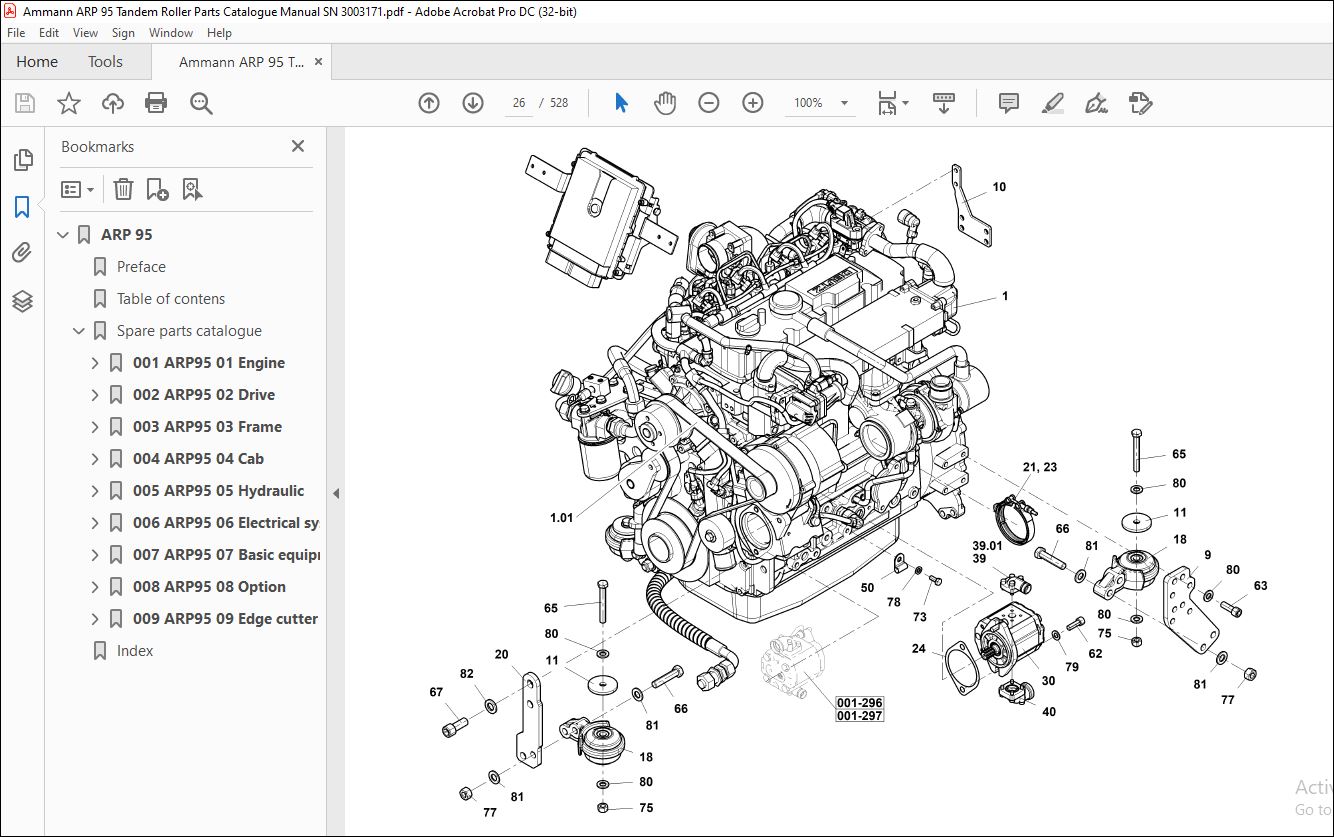Viewport: 1334px width, 837px height.
Task: Expand the 003 ARP95 03 Frame bookmark
Action: (95, 427)
